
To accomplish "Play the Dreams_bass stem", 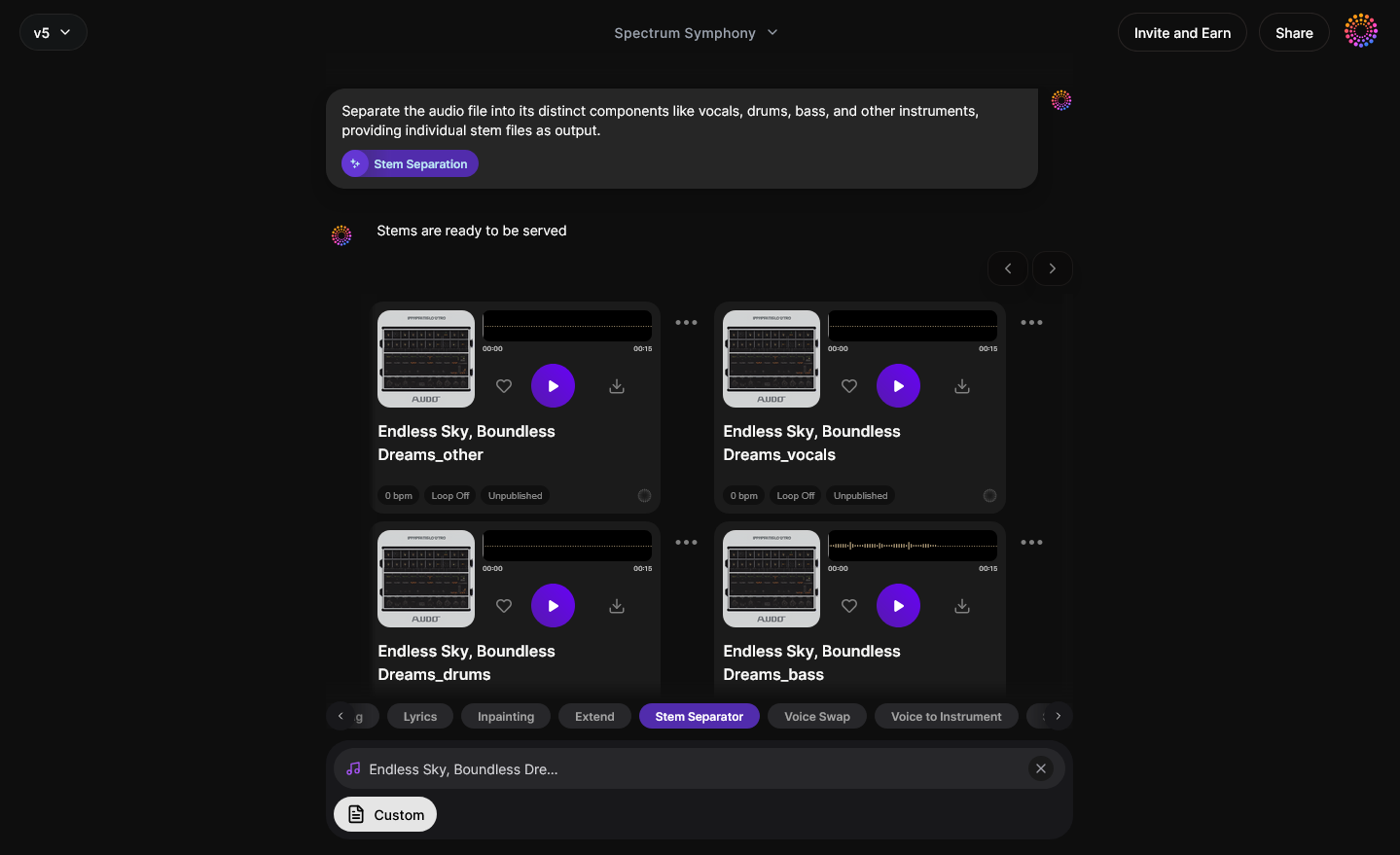I will [898, 606].
